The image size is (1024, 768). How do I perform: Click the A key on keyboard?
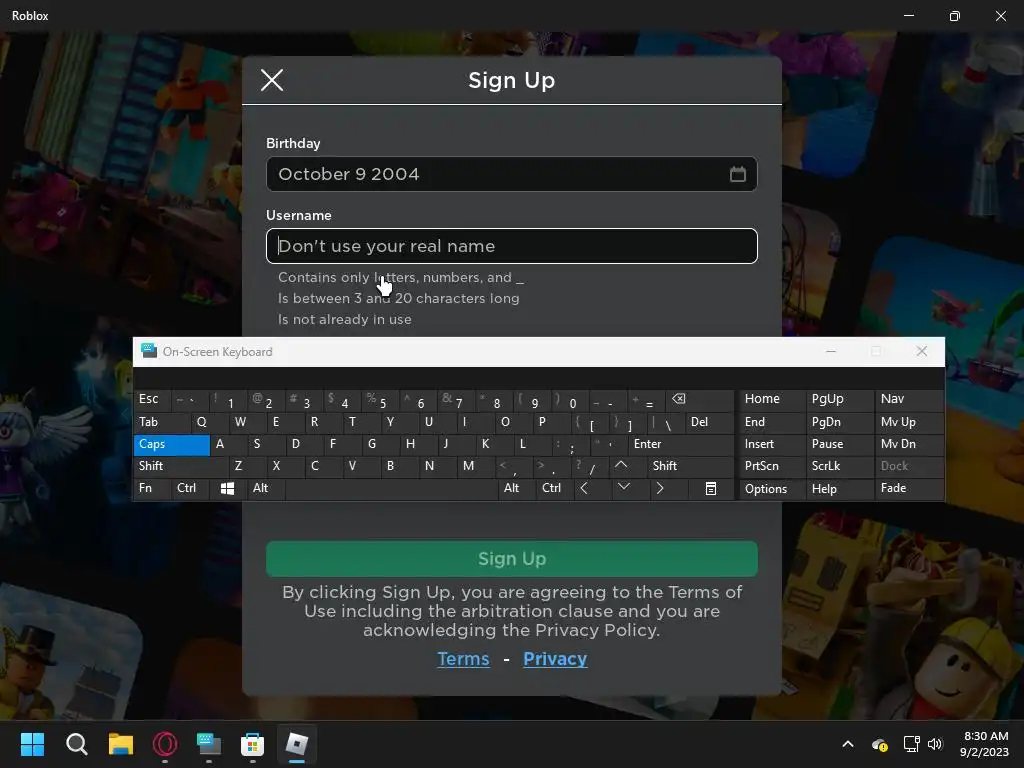point(228,444)
